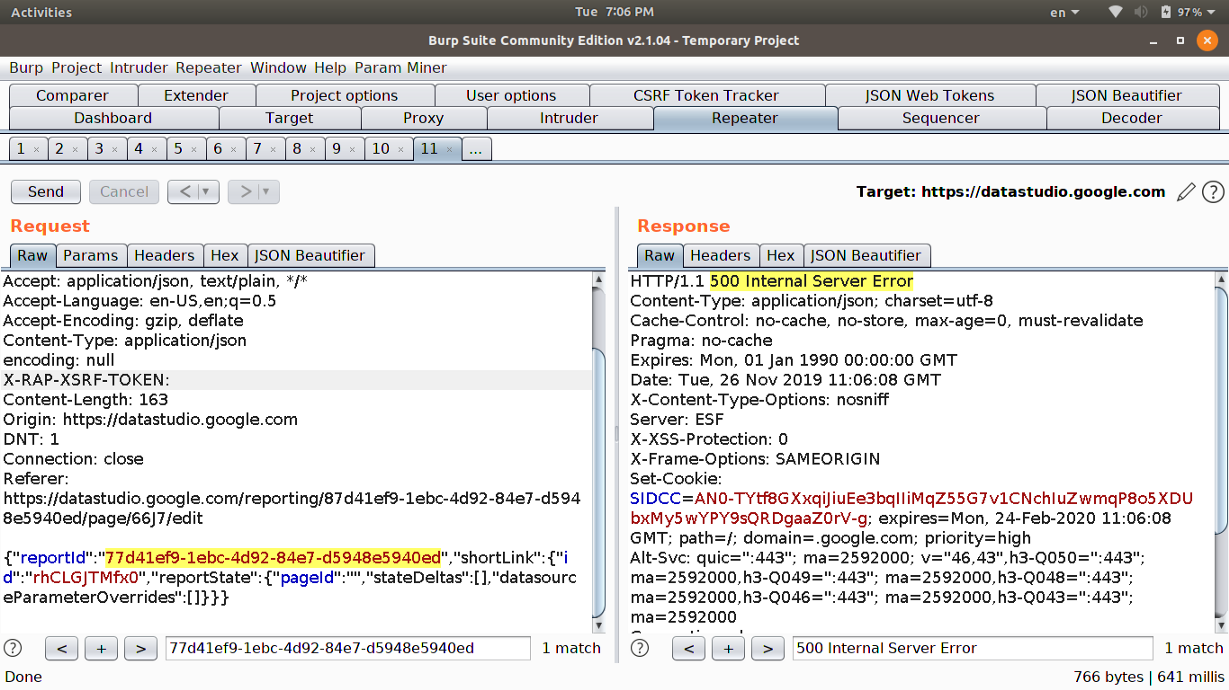Open the forward history dropdown arrow
This screenshot has width=1229, height=690.
267,192
